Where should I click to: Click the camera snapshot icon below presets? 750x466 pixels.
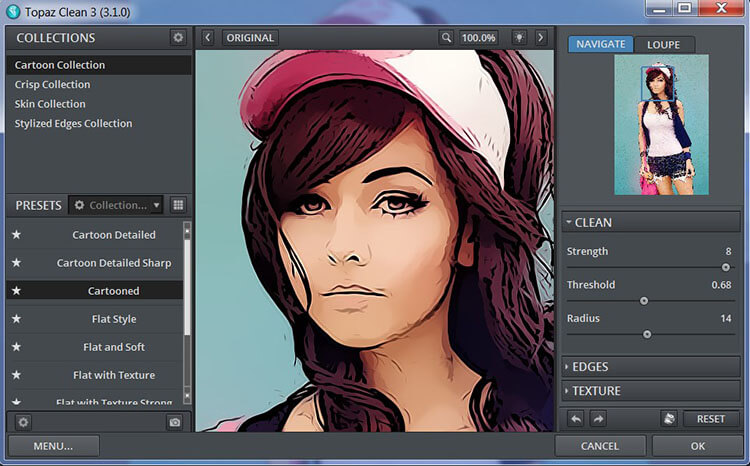click(175, 423)
